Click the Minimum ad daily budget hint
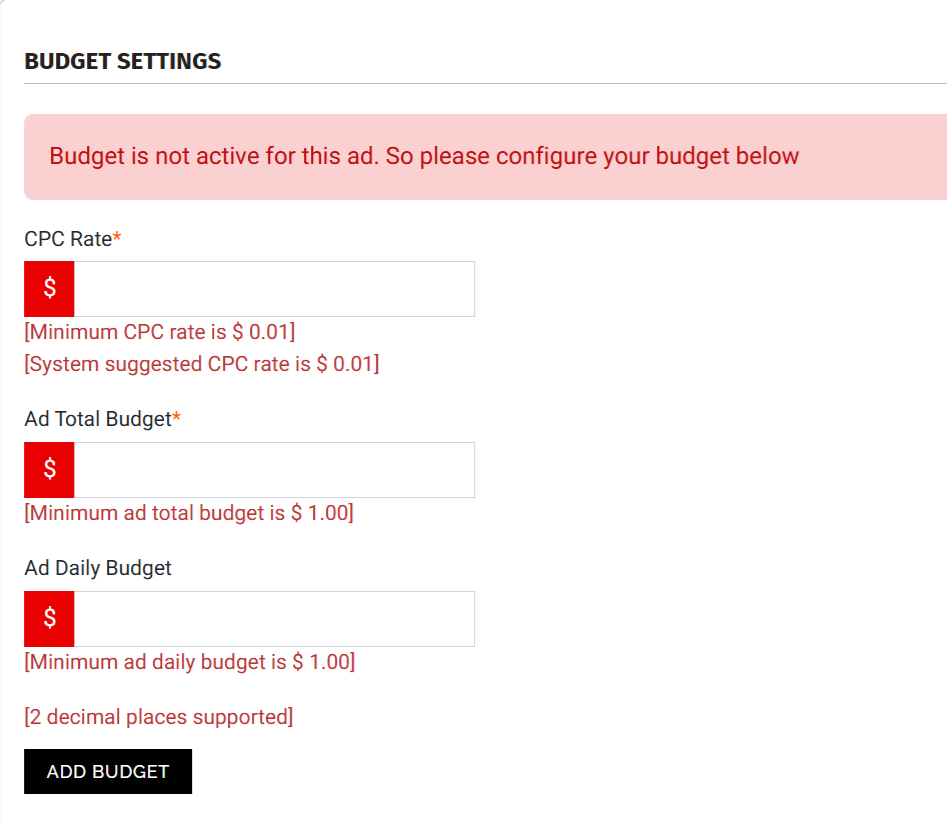This screenshot has height=826, width=947. (190, 662)
